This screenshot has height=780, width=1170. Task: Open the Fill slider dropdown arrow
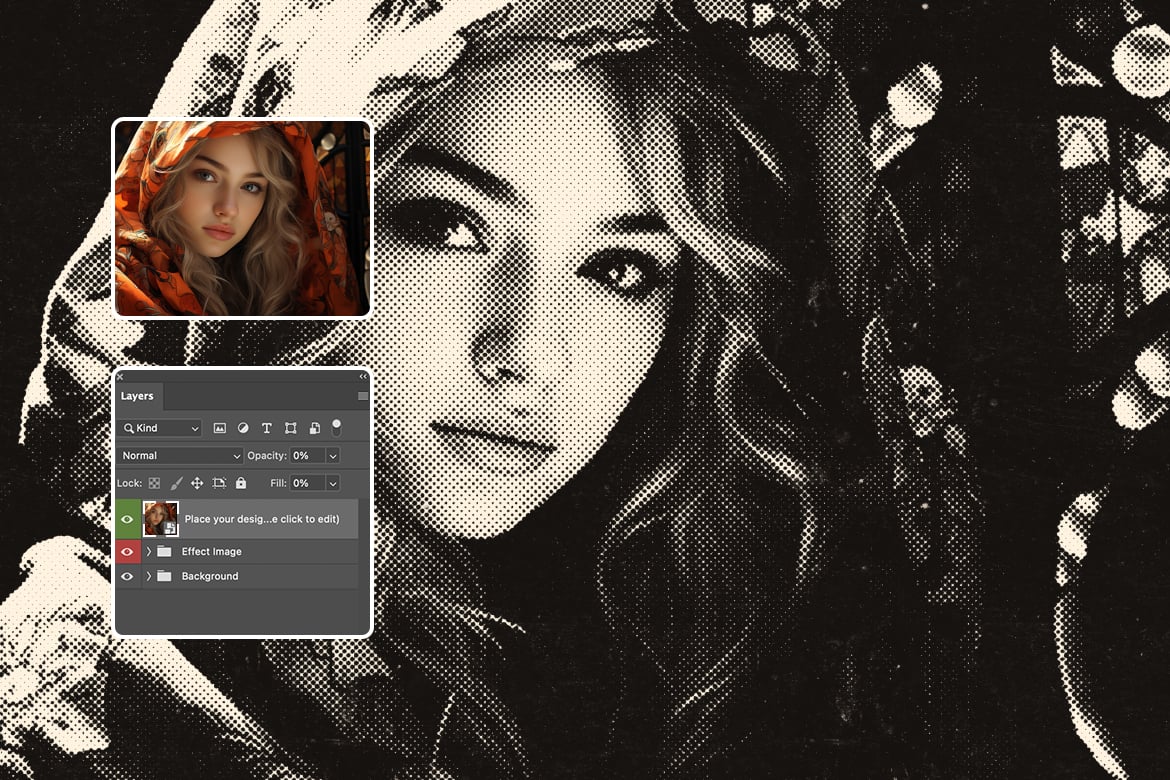[x=333, y=484]
